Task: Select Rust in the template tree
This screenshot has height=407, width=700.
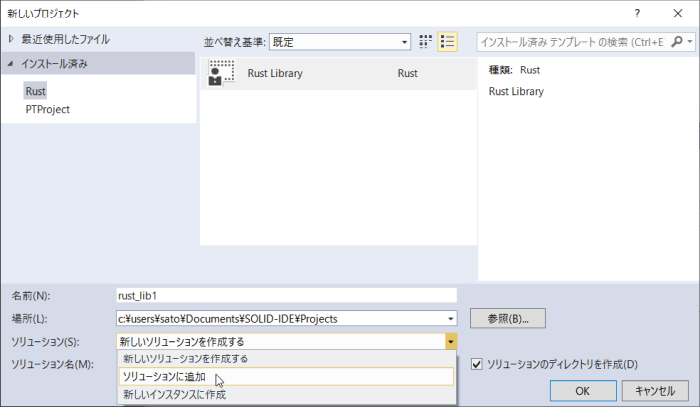Action: coord(36,91)
